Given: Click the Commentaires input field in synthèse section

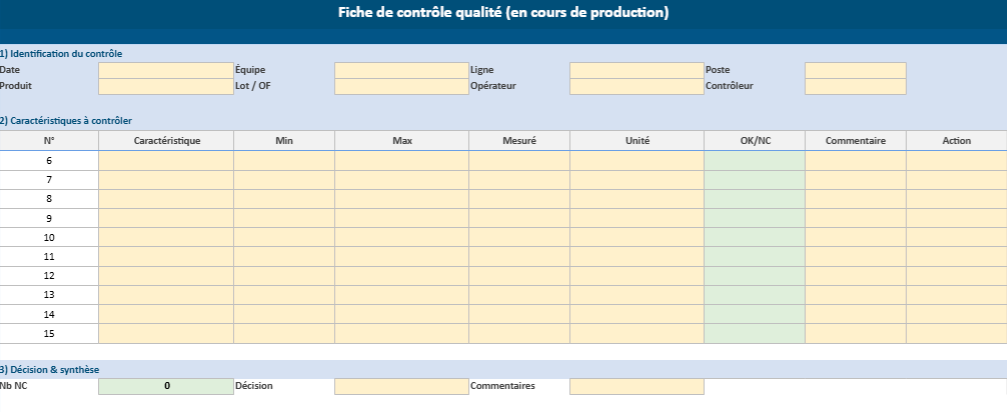Looking at the screenshot, I should pyautogui.click(x=637, y=386).
